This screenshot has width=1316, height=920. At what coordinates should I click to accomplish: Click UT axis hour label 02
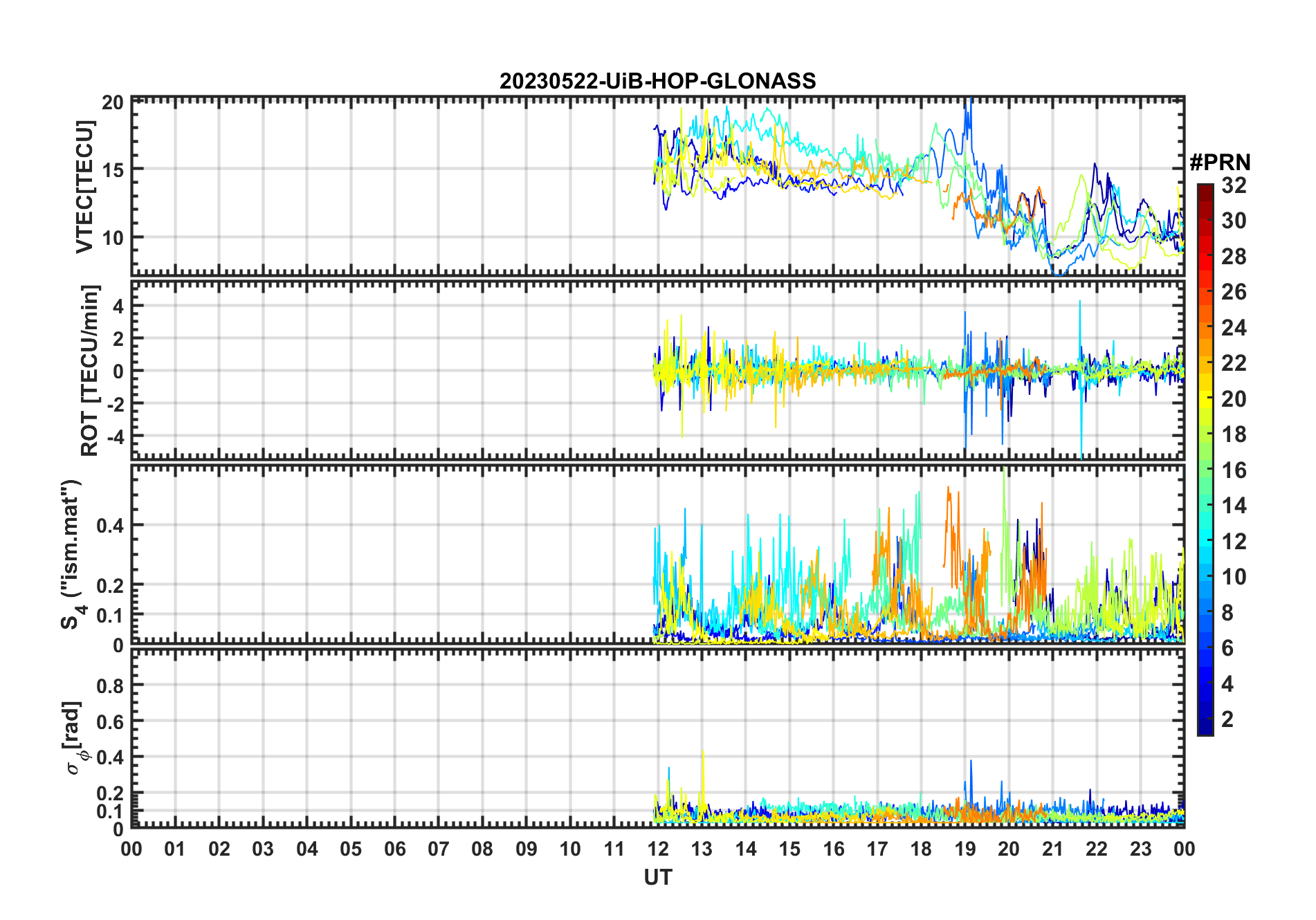point(219,849)
